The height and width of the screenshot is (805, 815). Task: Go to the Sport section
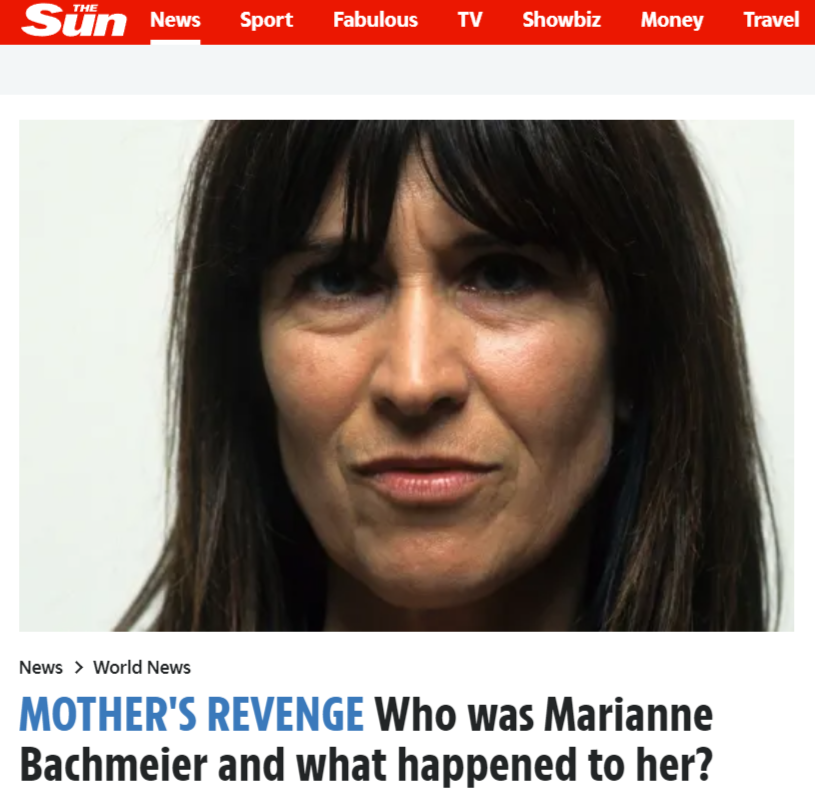266,20
